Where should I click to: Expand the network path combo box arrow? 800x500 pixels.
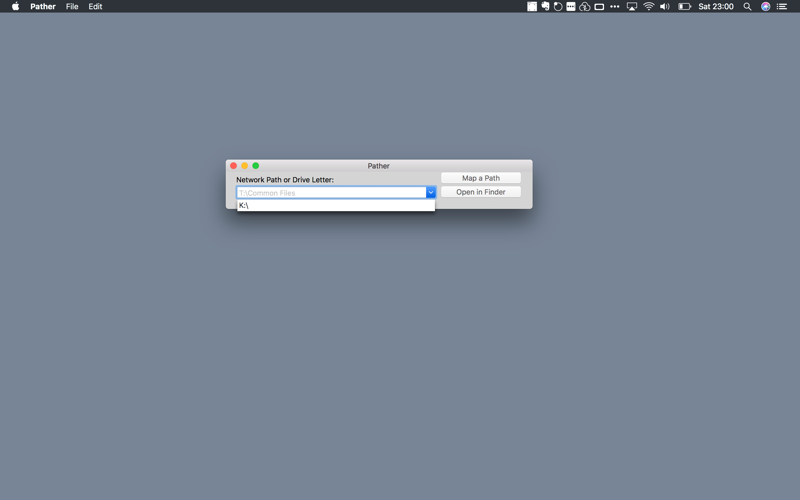431,192
